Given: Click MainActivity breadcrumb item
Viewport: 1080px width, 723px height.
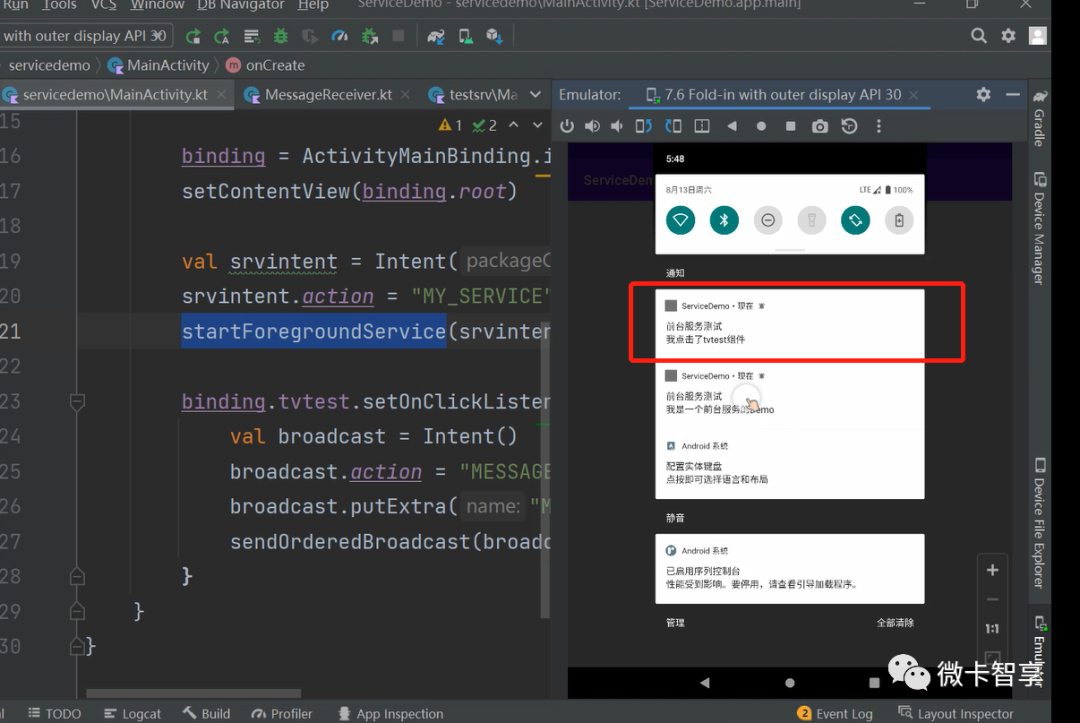Looking at the screenshot, I should pos(159,65).
